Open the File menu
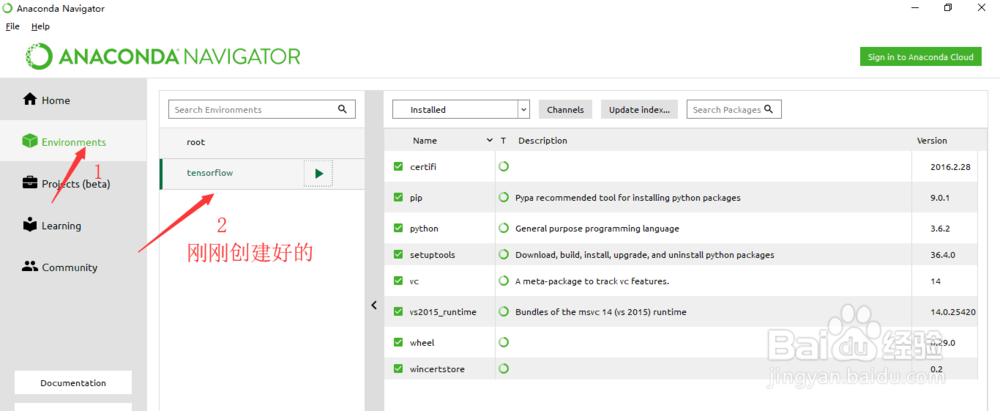Screen dimensions: 1000x411 pyautogui.click(x=13, y=26)
